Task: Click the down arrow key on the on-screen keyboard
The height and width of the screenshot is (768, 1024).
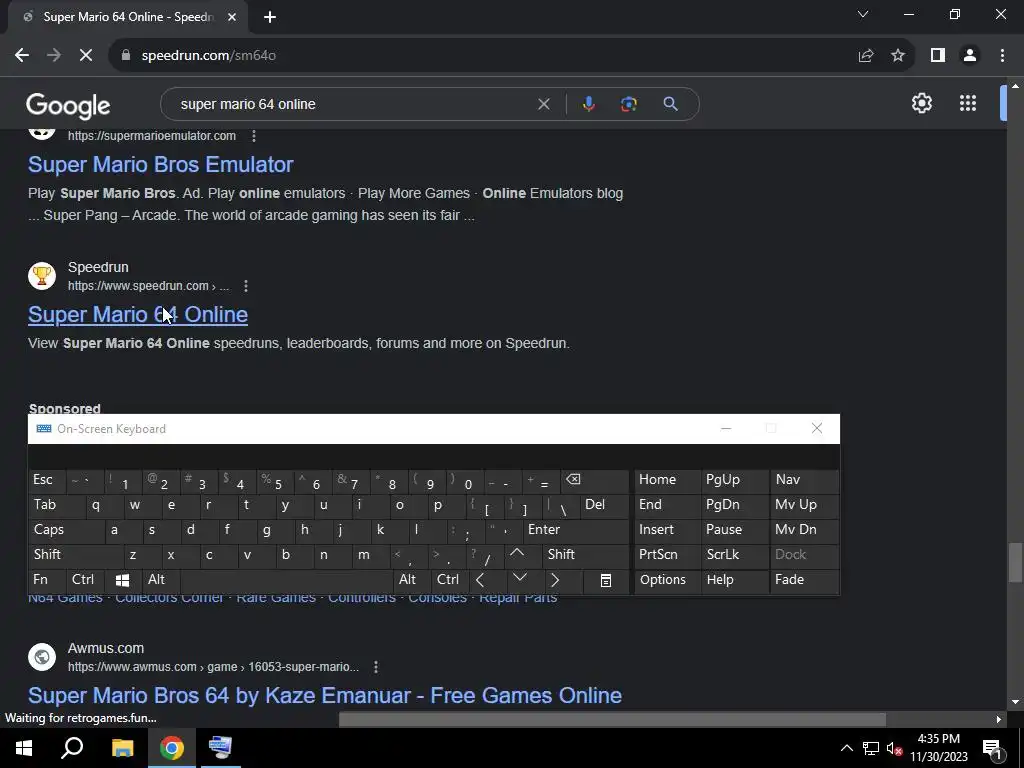Action: tap(520, 579)
